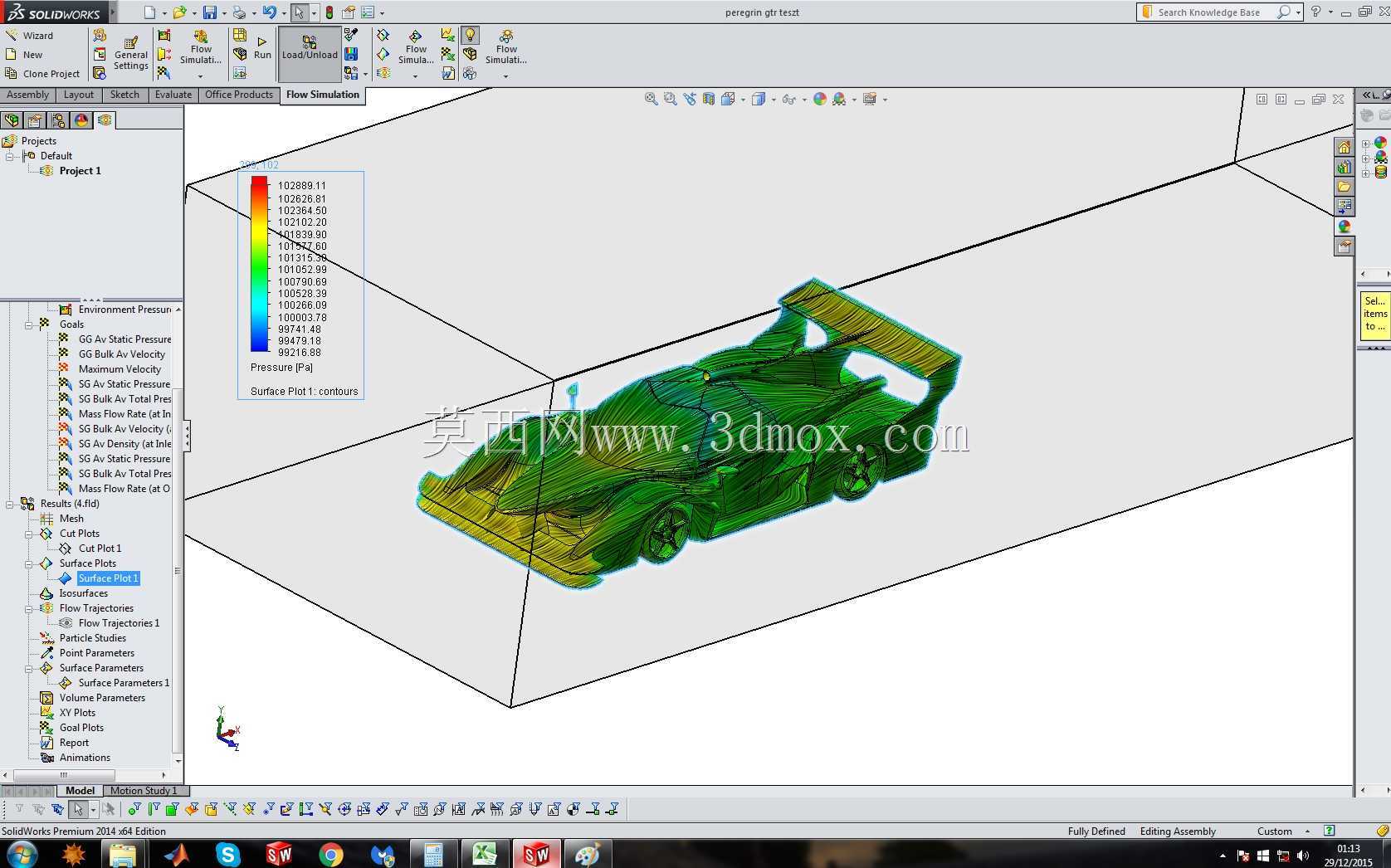
Task: Open the PropertyManager tab
Action: [x=35, y=120]
